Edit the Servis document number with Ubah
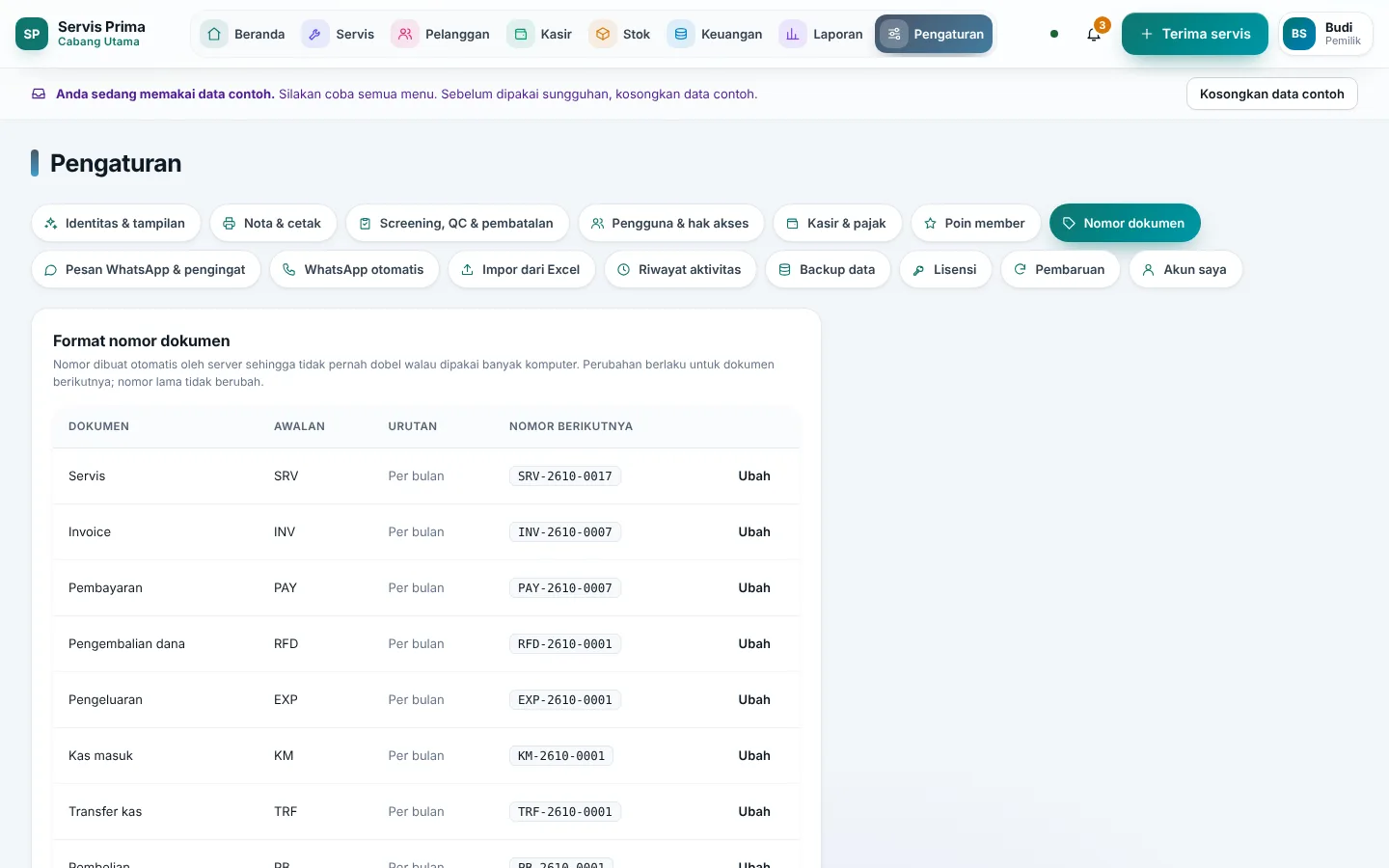The image size is (1389, 868). point(754,475)
